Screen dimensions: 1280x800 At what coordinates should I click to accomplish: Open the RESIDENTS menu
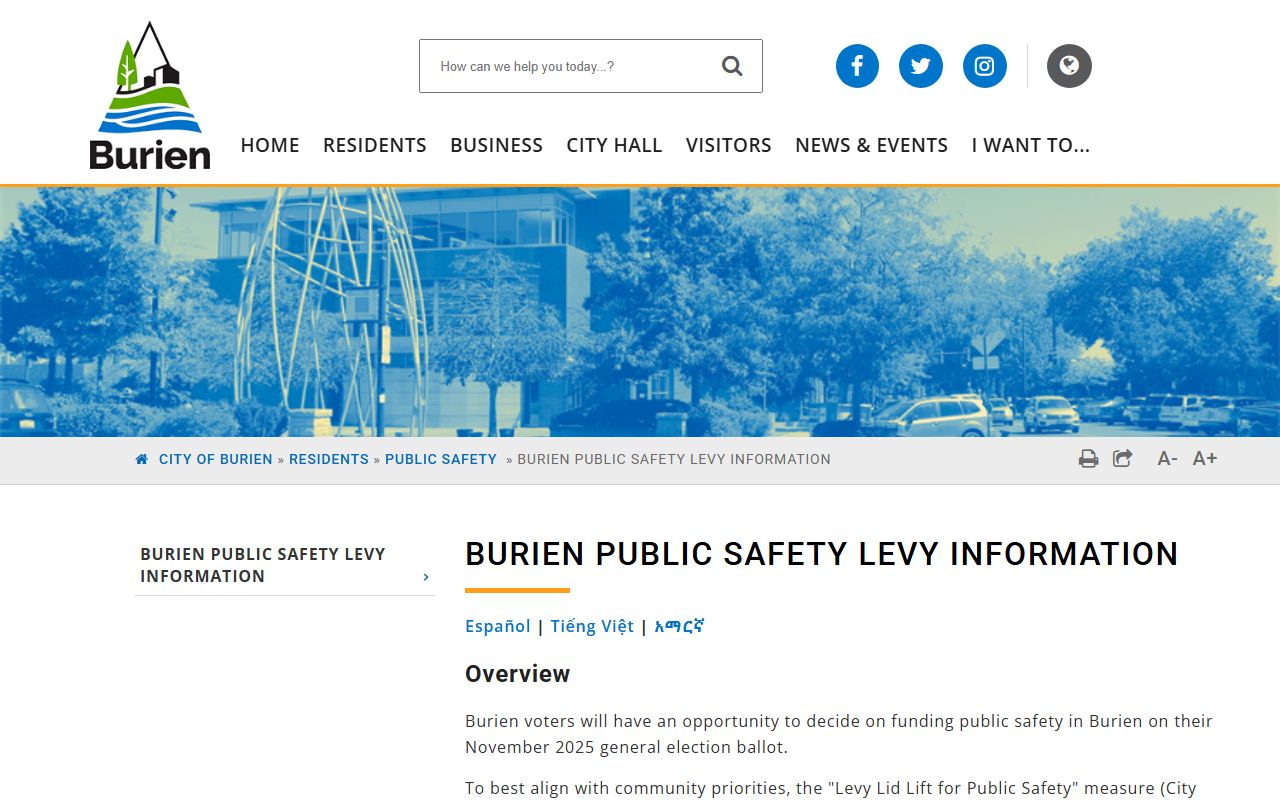pos(375,145)
